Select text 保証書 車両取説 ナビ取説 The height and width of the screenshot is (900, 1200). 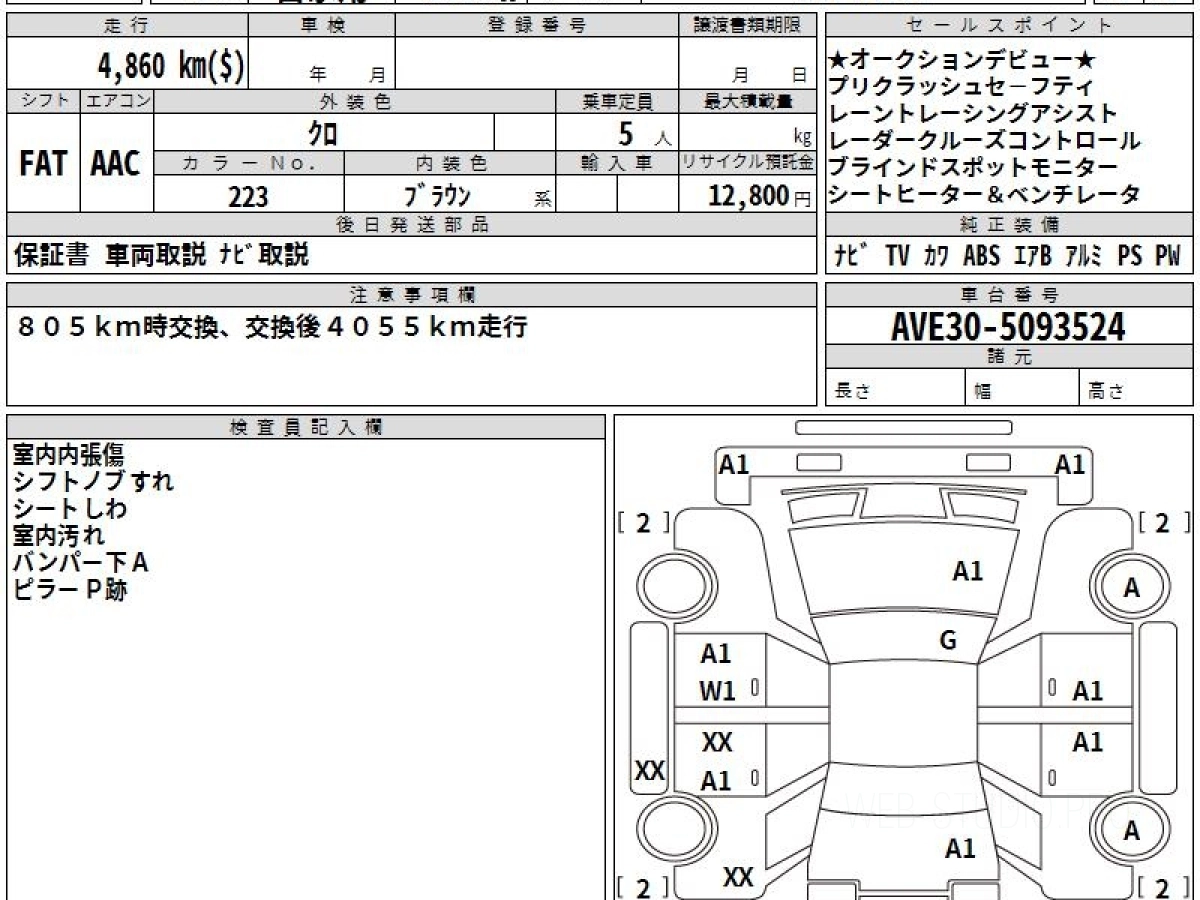tap(161, 255)
